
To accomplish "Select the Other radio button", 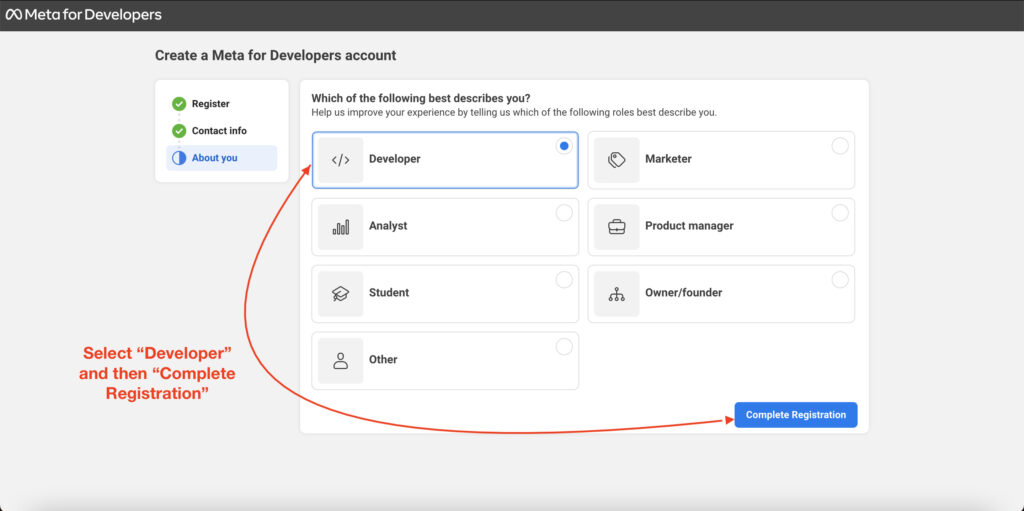I will tap(564, 347).
